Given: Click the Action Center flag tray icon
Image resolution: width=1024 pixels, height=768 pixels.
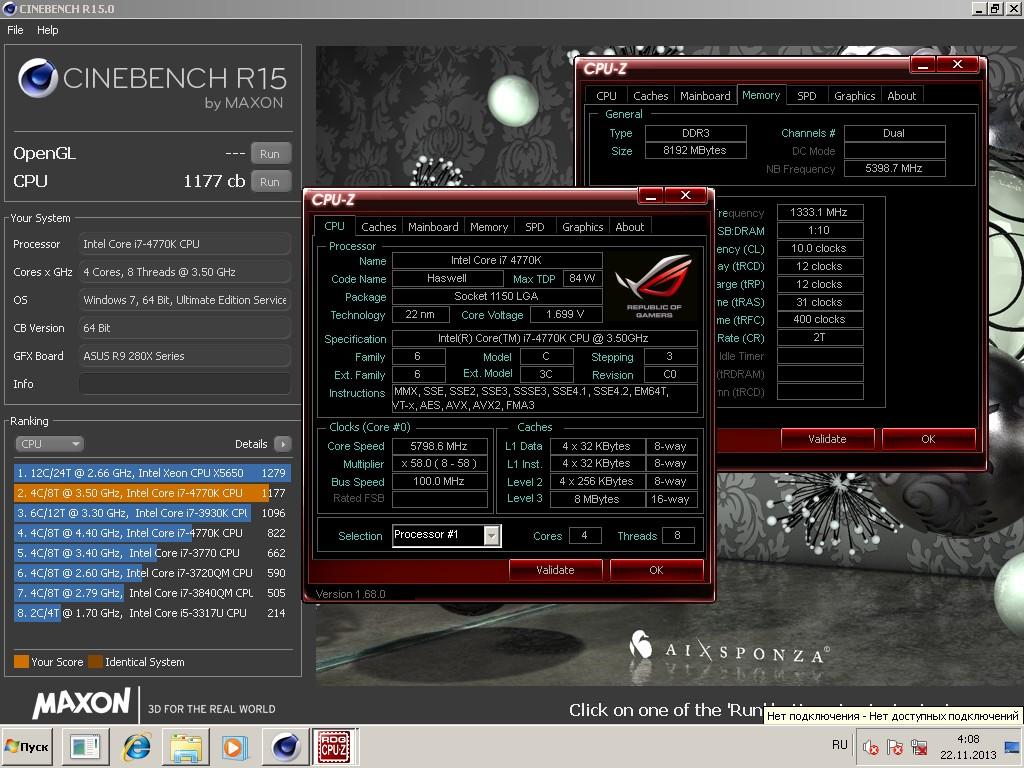Looking at the screenshot, I should pos(895,747).
